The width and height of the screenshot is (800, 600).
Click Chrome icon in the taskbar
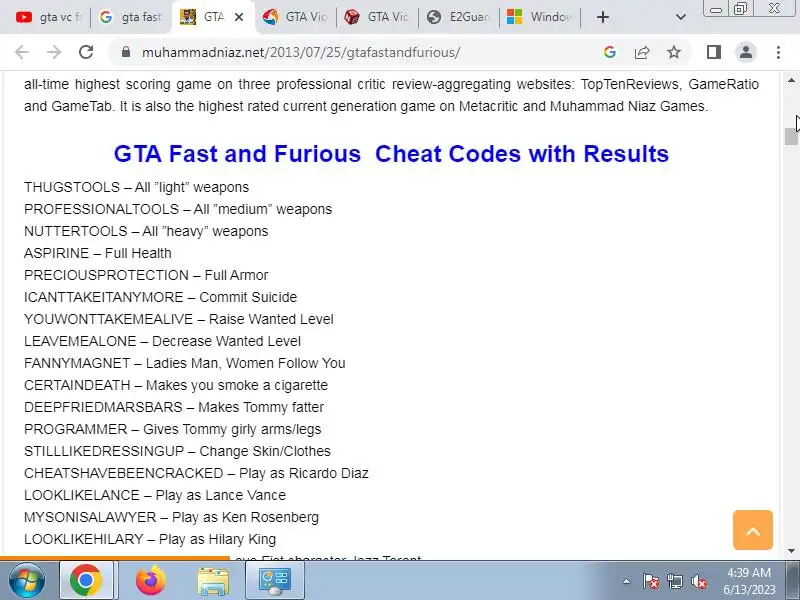tap(86, 580)
